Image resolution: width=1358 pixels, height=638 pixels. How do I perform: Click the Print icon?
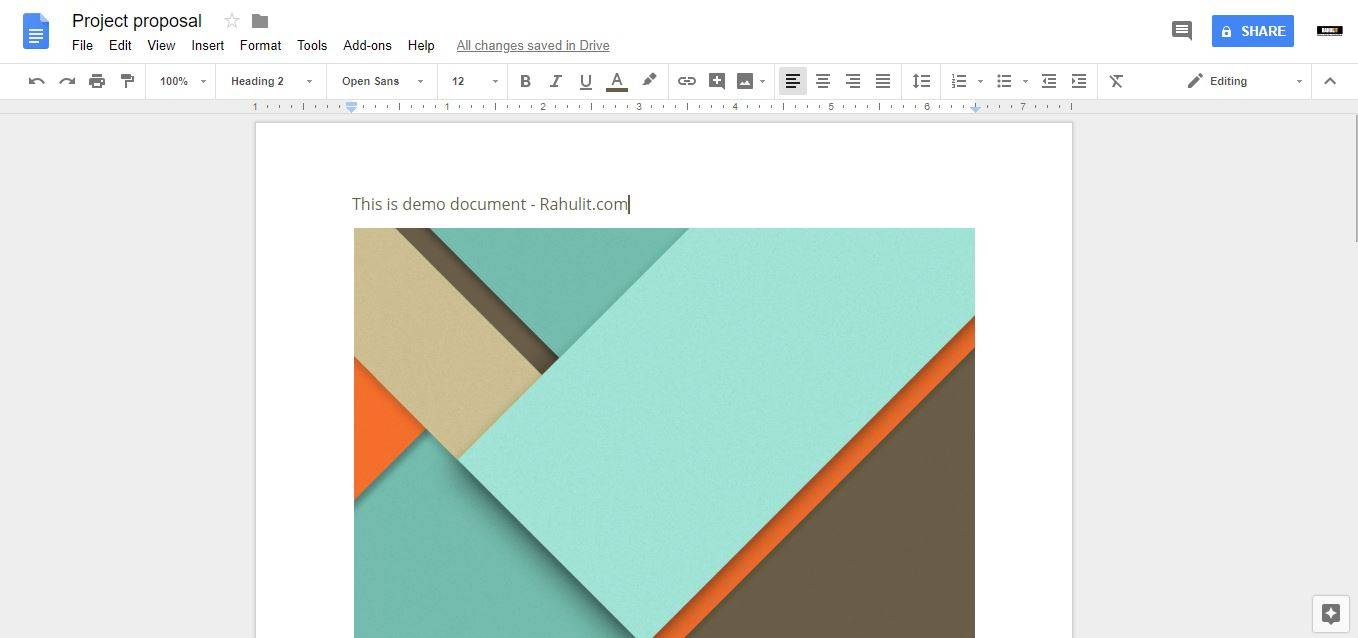coord(97,81)
